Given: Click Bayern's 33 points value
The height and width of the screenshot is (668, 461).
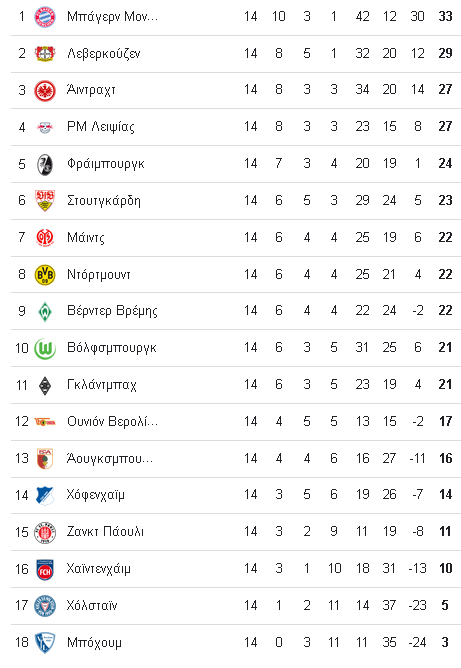Looking at the screenshot, I should point(445,16).
